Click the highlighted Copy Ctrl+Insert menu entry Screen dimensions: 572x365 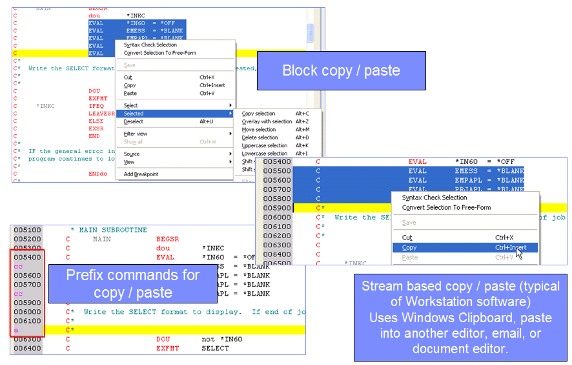[465, 248]
